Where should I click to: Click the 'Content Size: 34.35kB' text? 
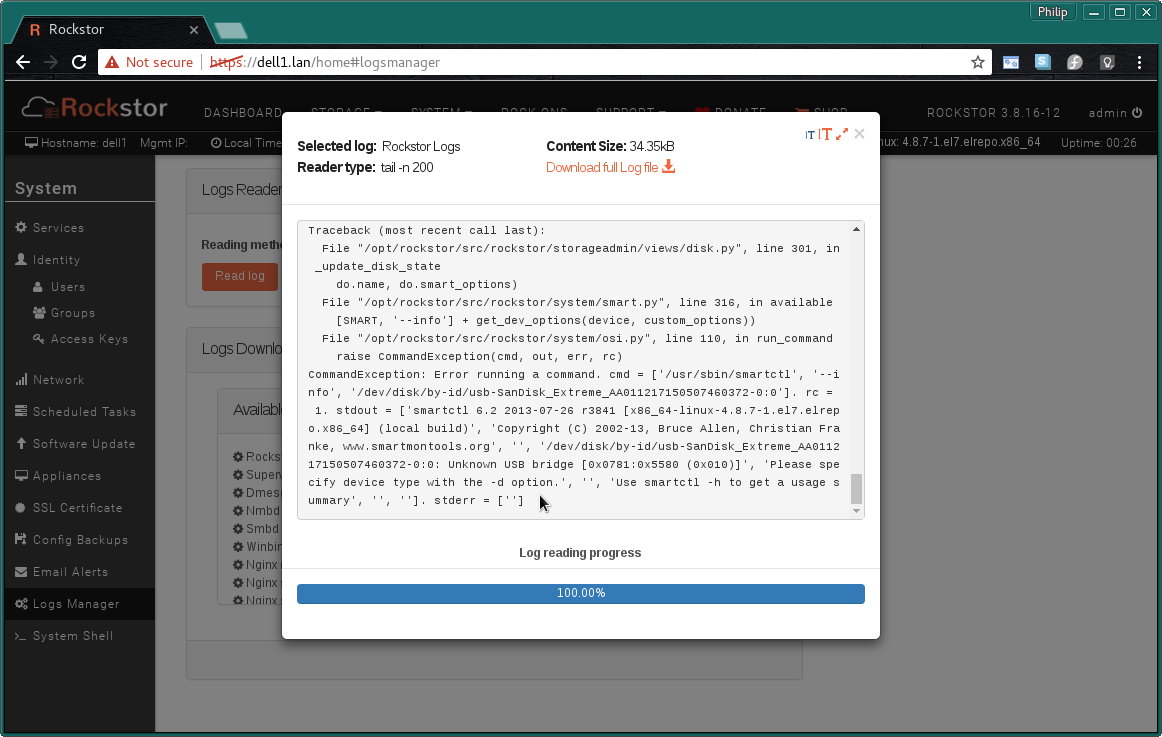click(610, 147)
